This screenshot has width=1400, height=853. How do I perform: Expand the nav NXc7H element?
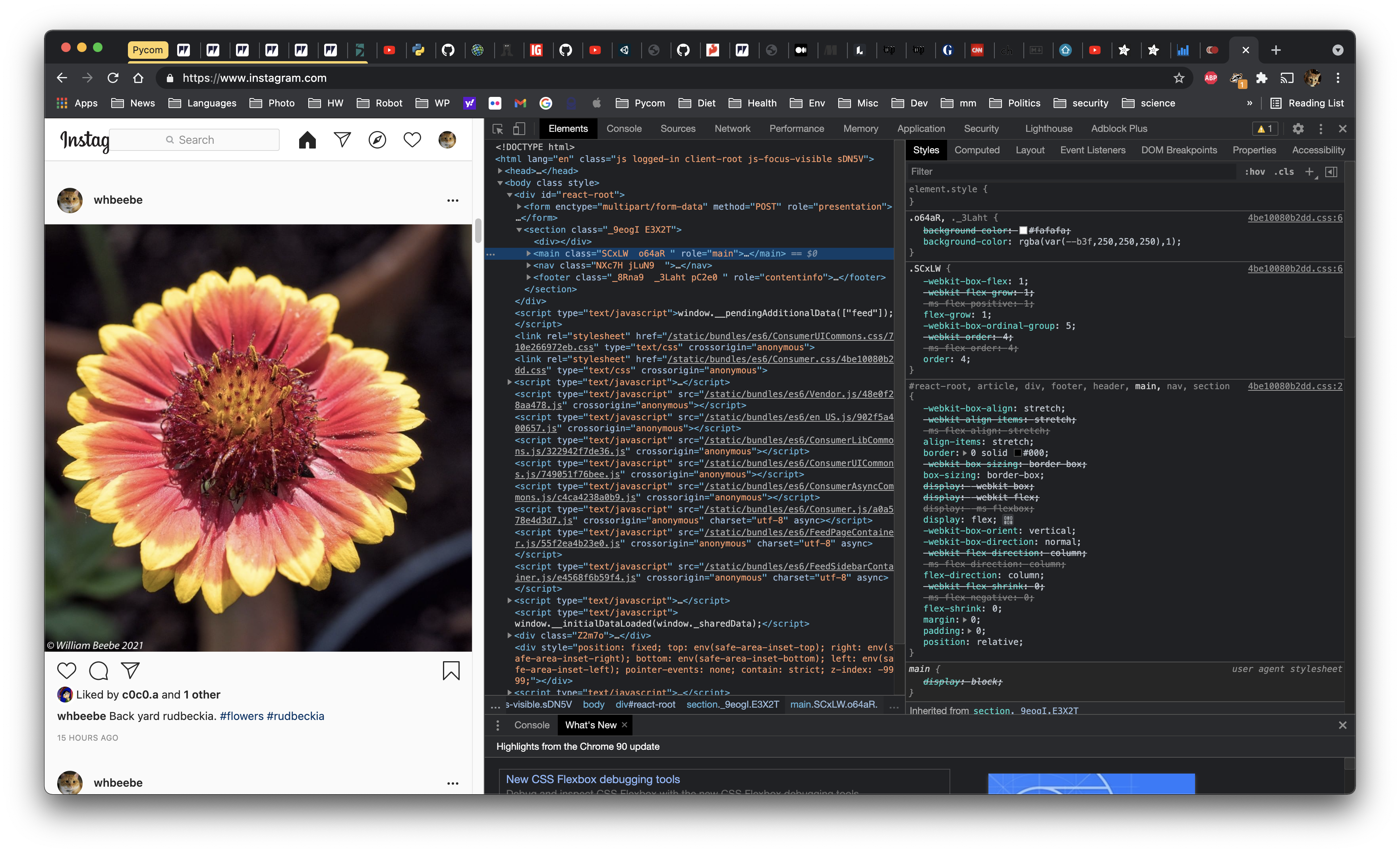coord(528,266)
